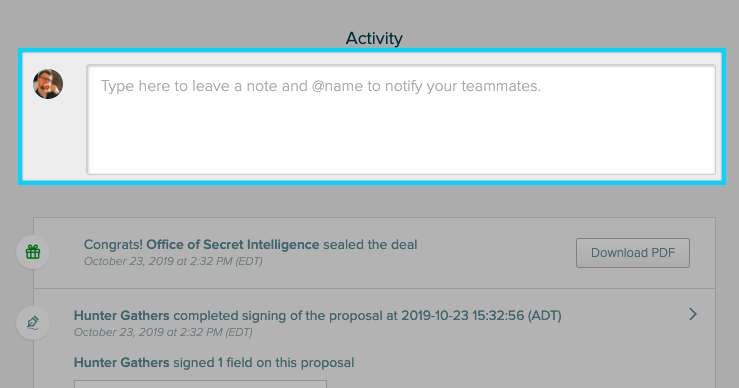Screen dimensions: 739x388
Task: Click gray composer panel area below the avatar
Action: [x=53, y=141]
